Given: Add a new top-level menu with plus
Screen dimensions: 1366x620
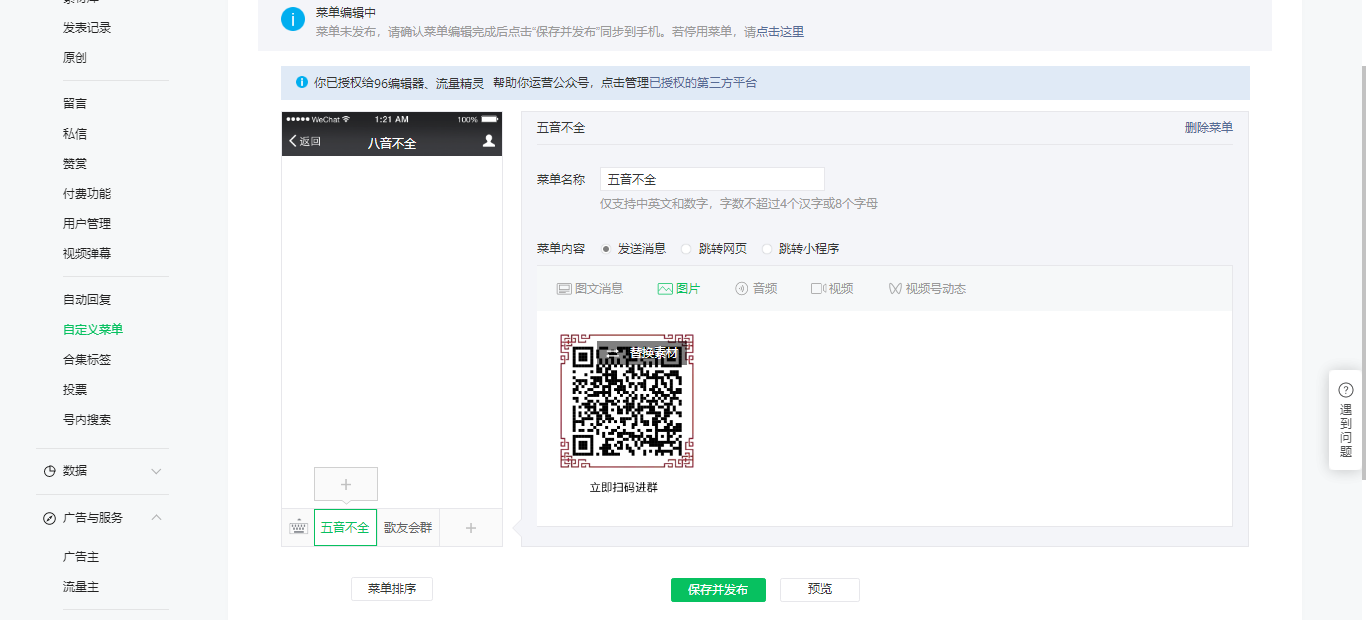Looking at the screenshot, I should coord(471,528).
